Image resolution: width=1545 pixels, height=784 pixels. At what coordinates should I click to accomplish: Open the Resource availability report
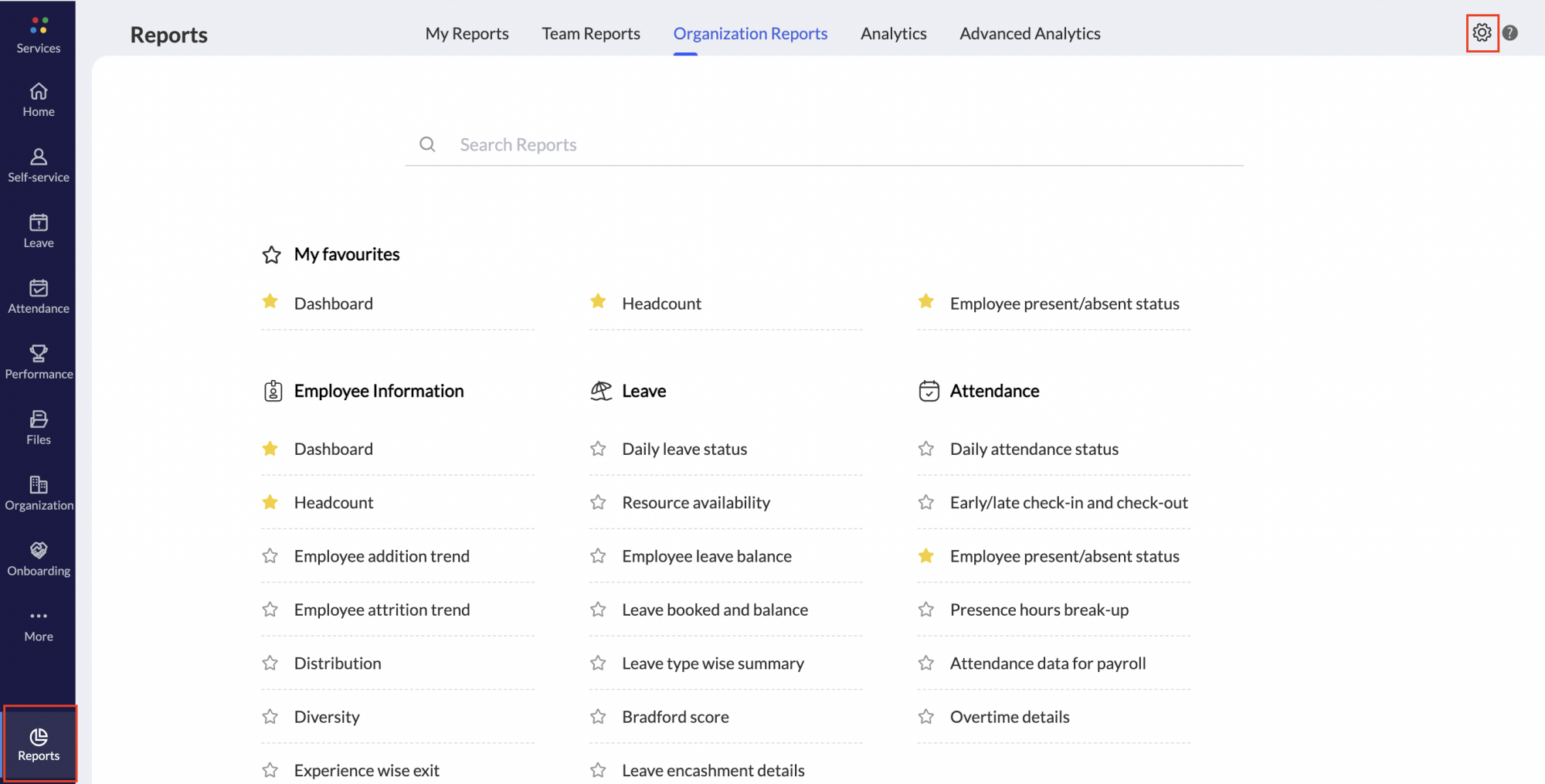pyautogui.click(x=696, y=503)
